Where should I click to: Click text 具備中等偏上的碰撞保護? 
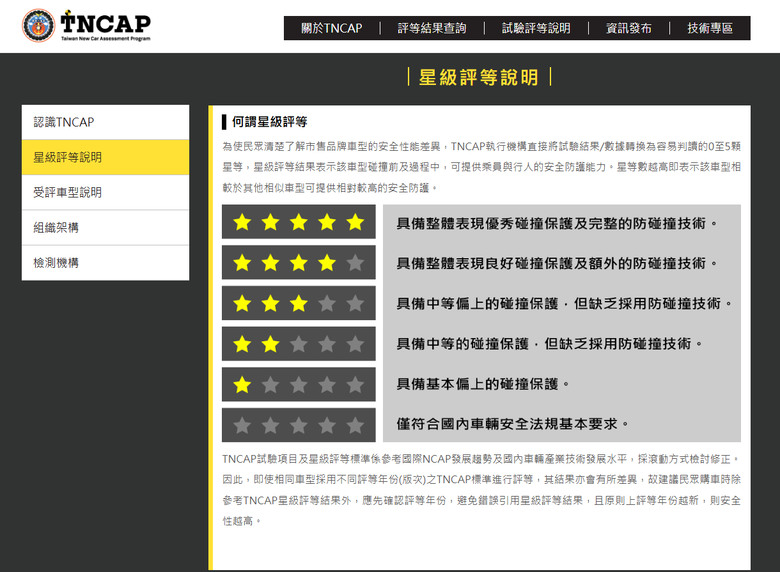(x=477, y=303)
